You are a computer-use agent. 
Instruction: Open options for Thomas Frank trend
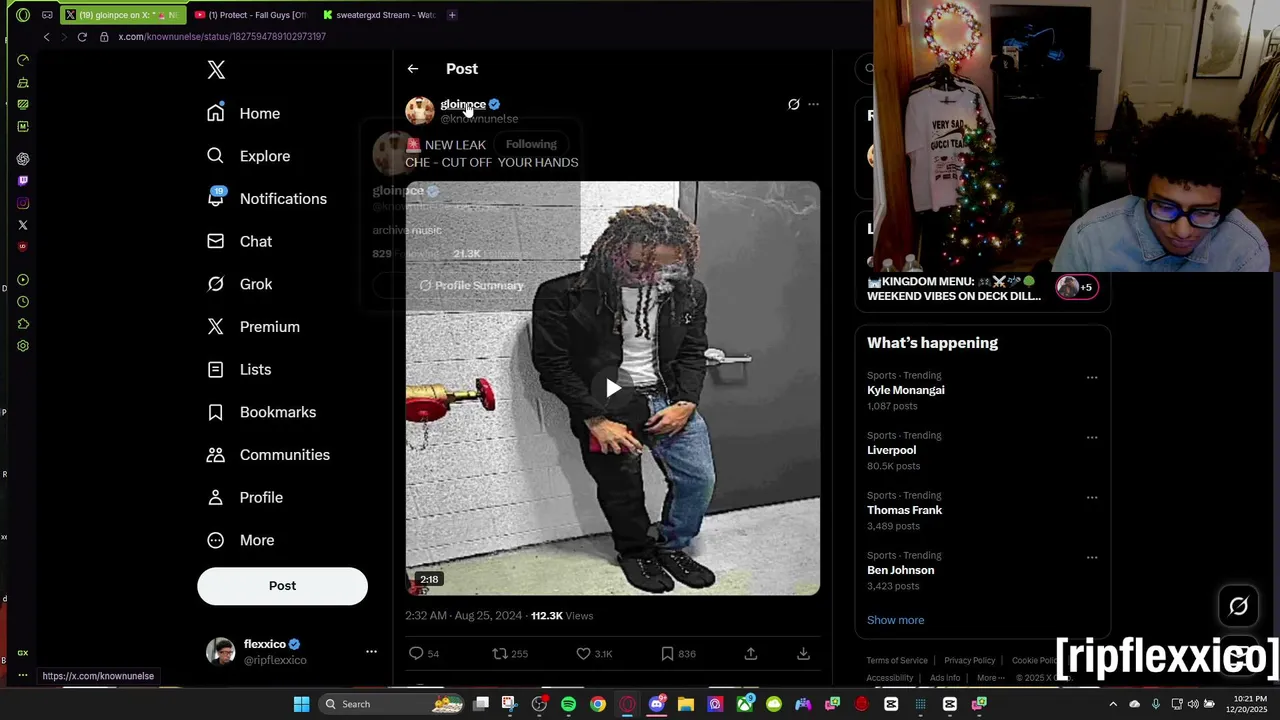click(x=1092, y=498)
